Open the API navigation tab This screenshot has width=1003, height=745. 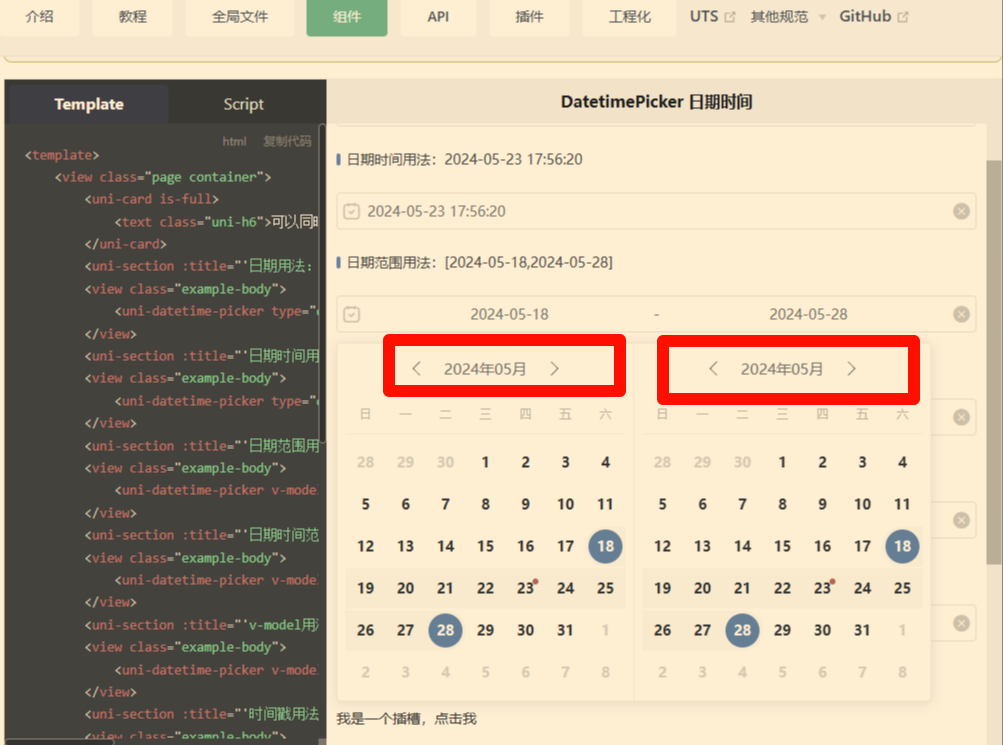pos(438,17)
